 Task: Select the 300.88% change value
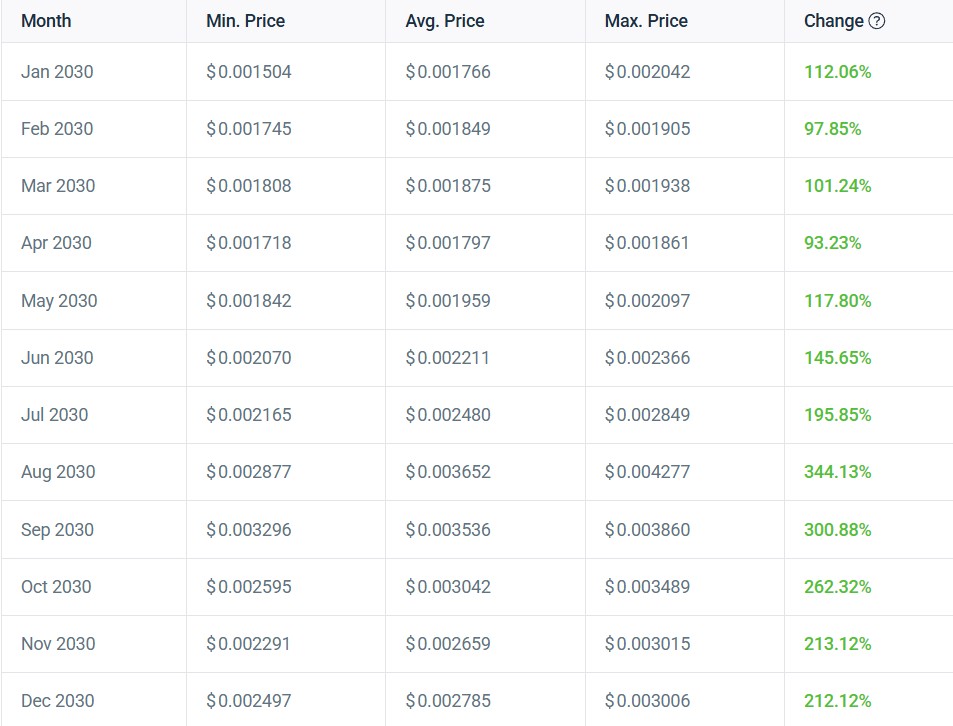[837, 530]
